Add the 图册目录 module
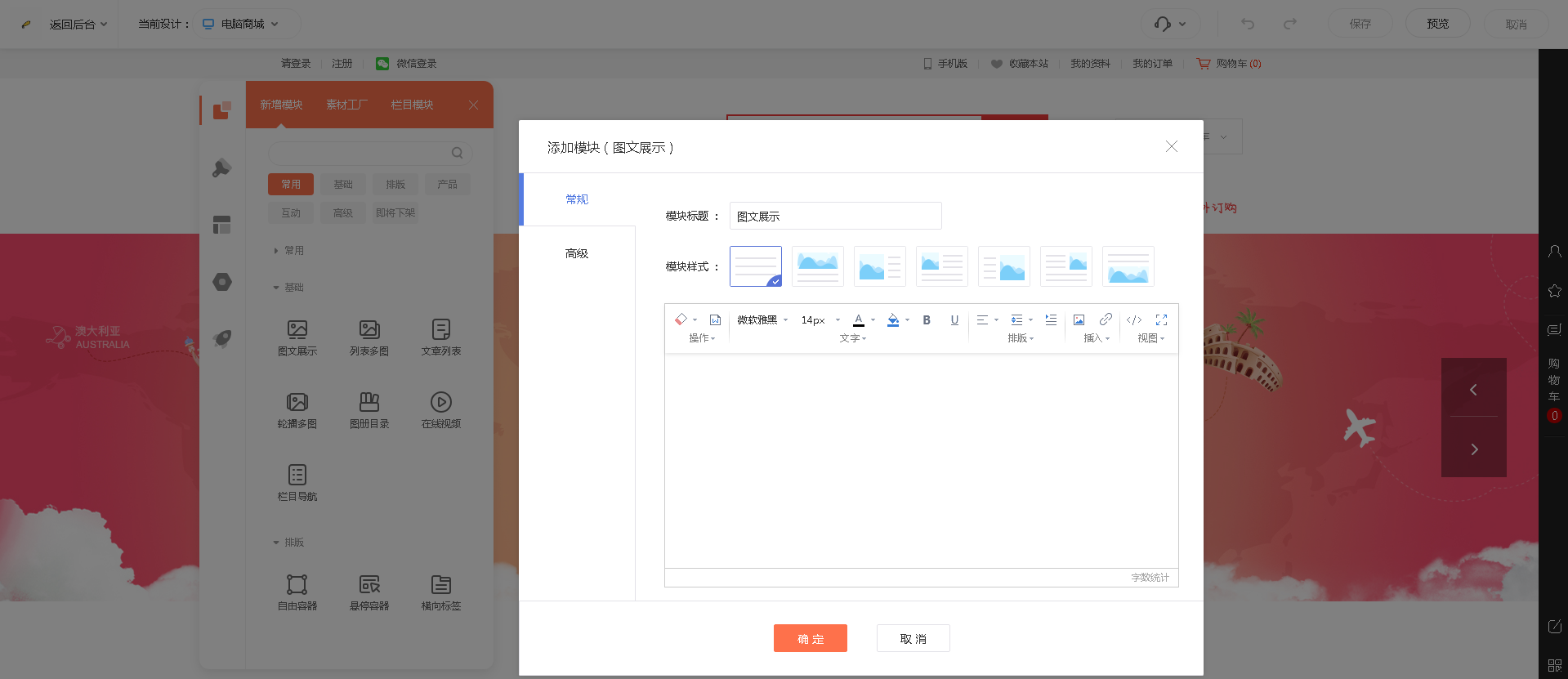This screenshot has height=679, width=1568. tap(369, 410)
